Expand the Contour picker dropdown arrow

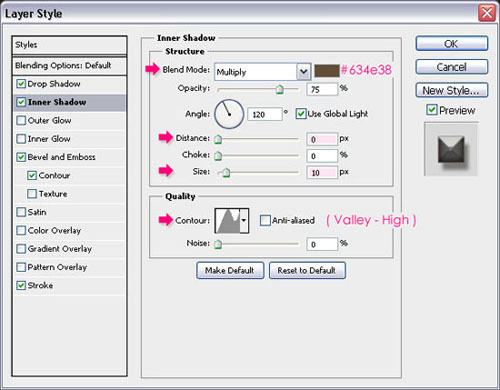coord(244,221)
